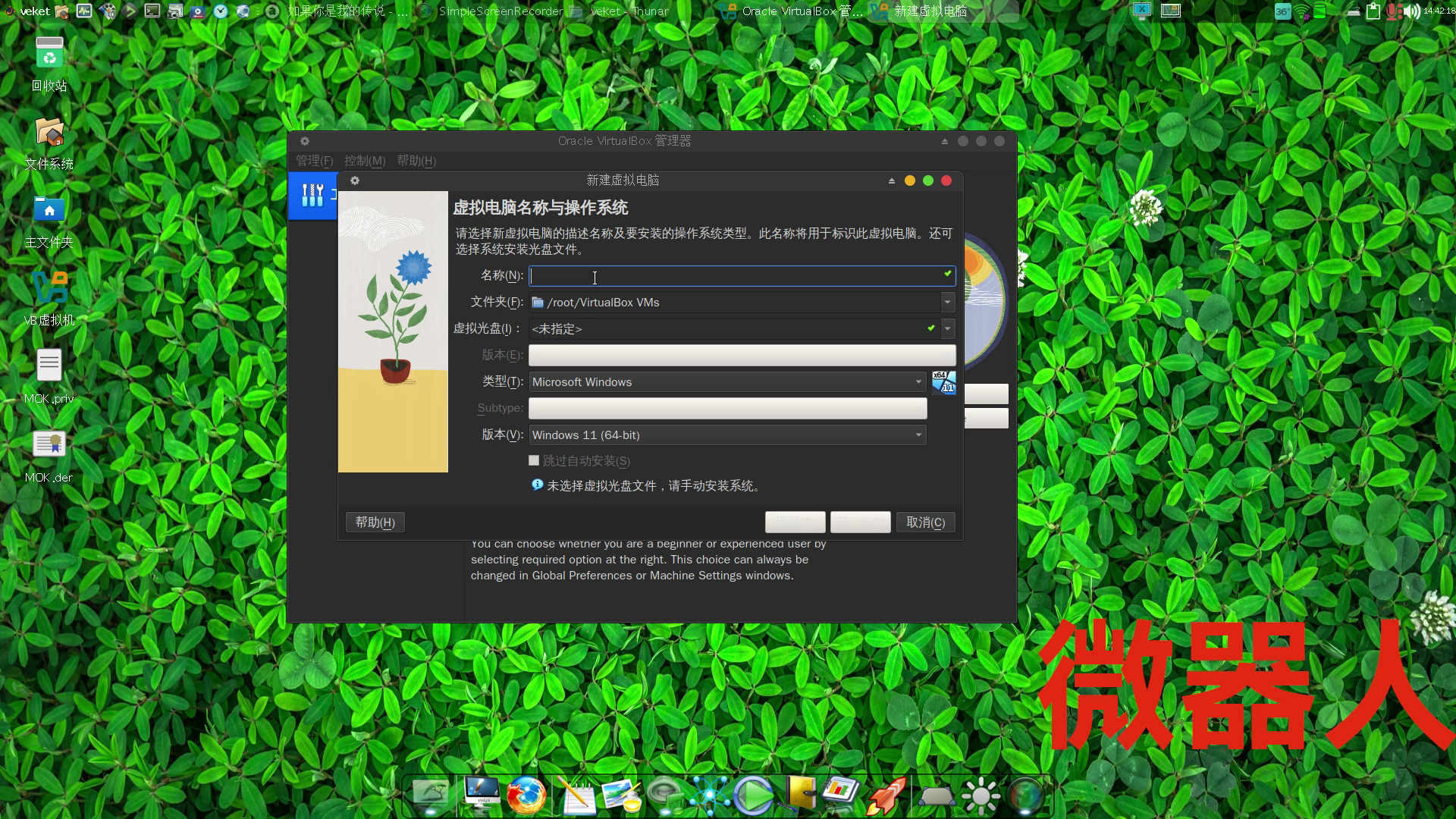
Task: Click the clipboard tray icon
Action: [x=1373, y=11]
